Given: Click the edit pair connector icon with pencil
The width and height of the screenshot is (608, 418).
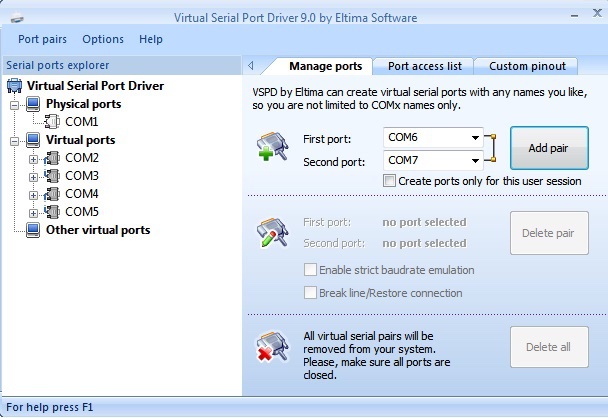Looking at the screenshot, I should [x=273, y=232].
